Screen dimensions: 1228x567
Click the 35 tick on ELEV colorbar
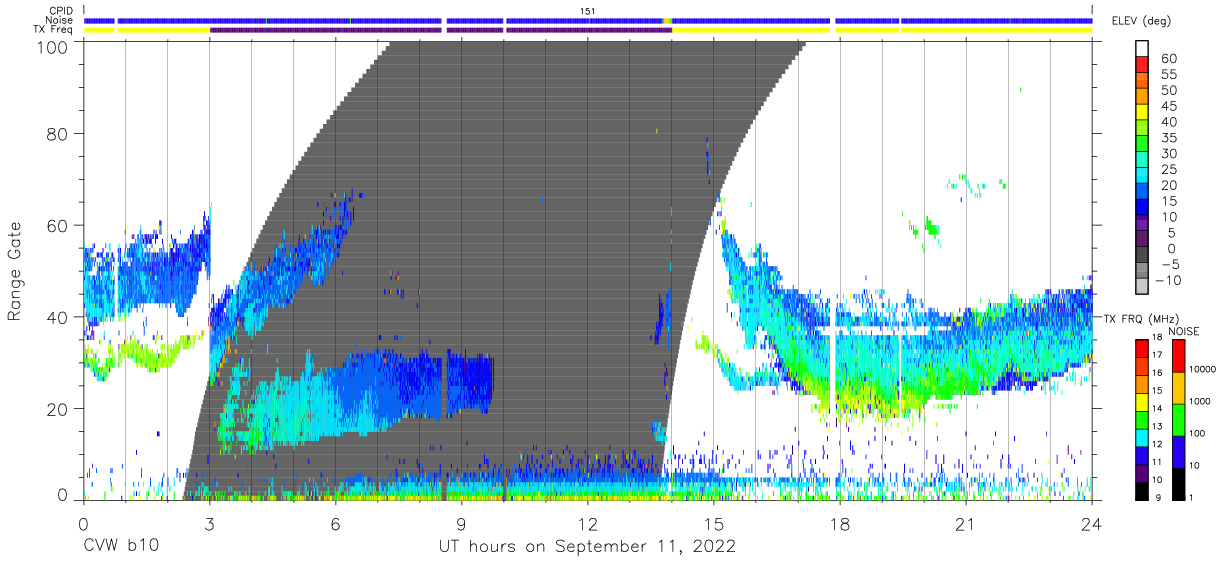1168,138
